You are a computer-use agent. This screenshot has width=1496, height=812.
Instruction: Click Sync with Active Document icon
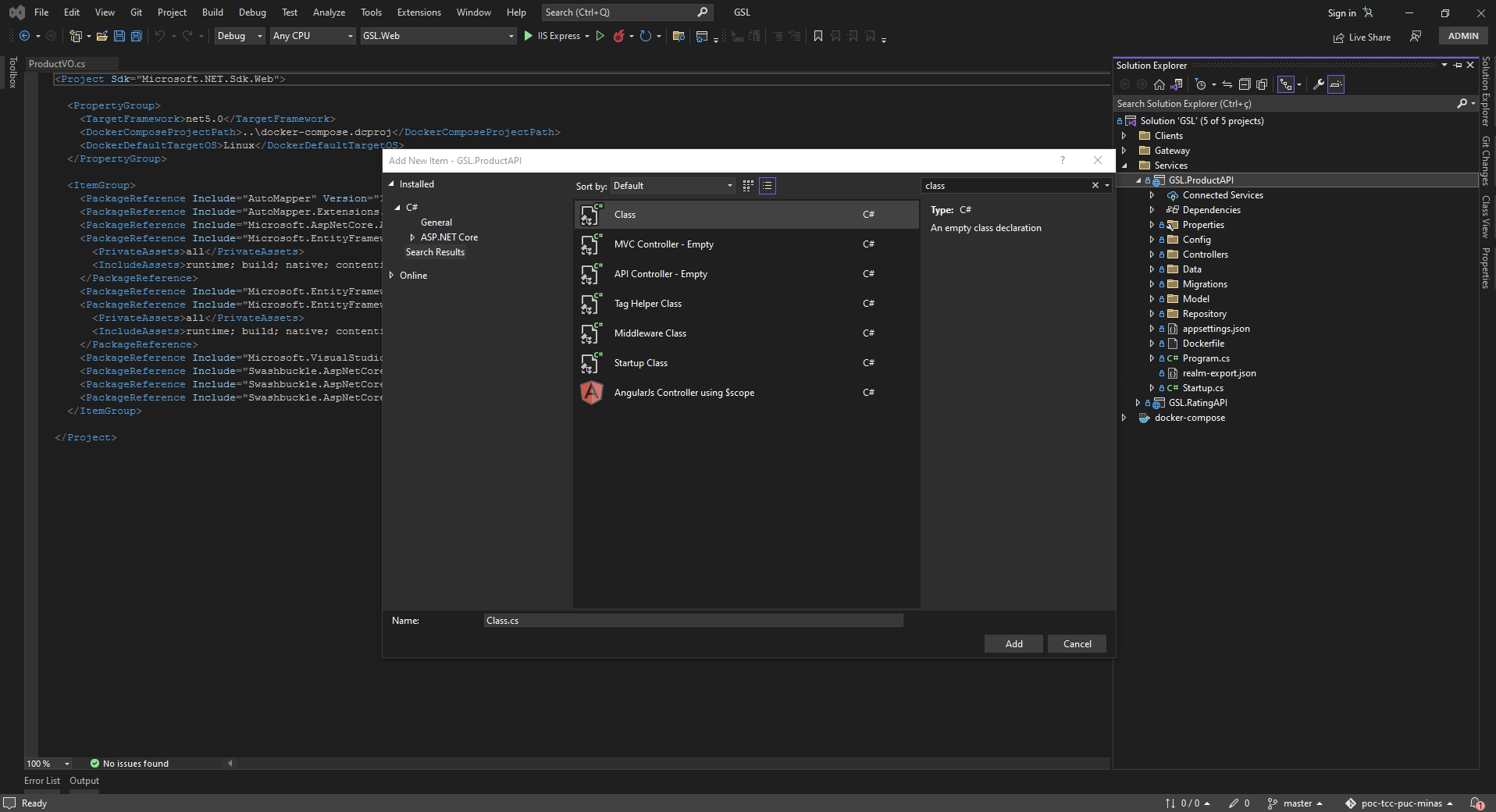coord(1227,84)
